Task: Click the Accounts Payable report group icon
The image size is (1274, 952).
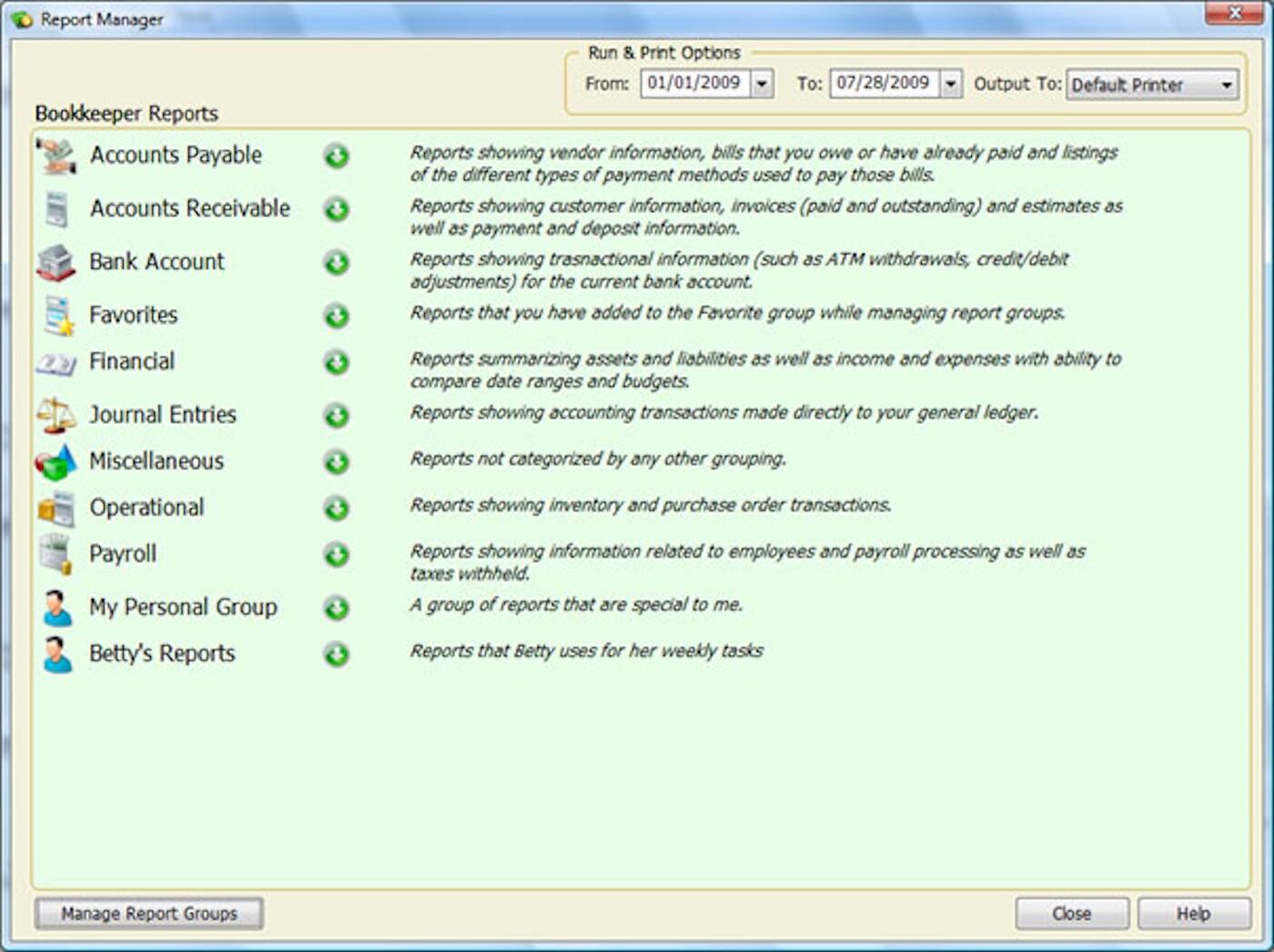Action: 56,155
